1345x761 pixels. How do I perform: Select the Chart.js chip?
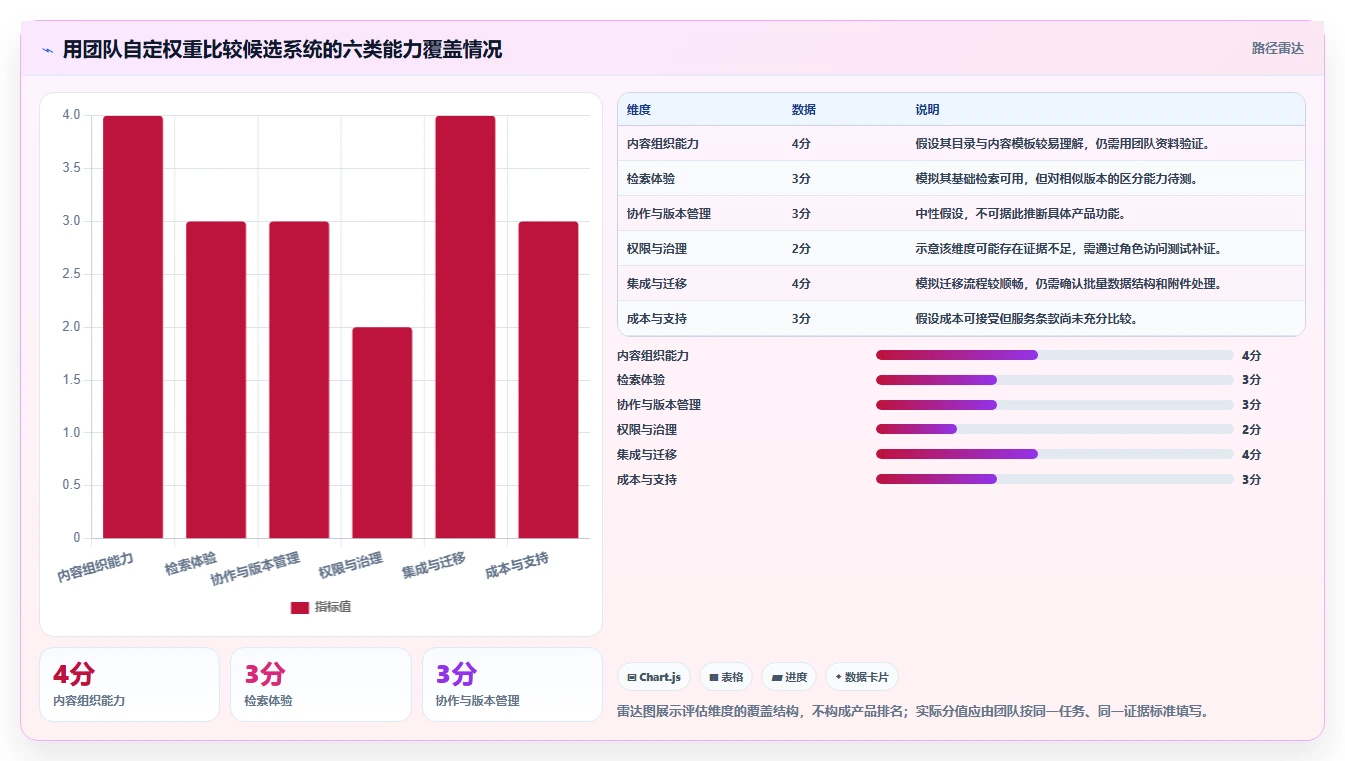coord(654,677)
